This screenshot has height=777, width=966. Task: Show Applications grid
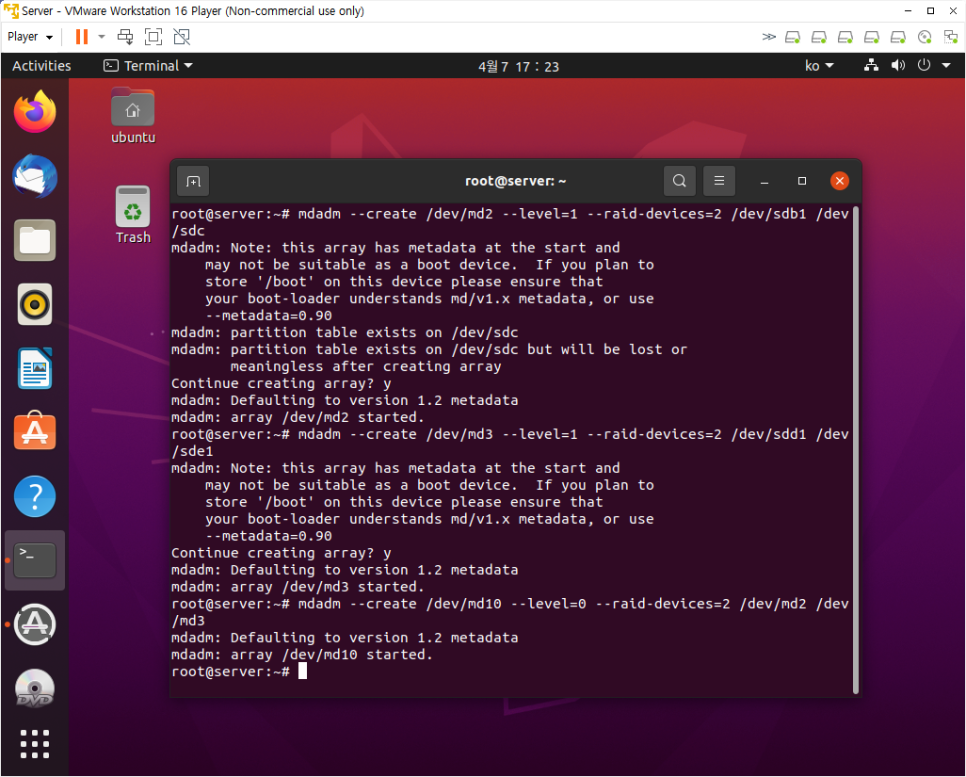(35, 744)
